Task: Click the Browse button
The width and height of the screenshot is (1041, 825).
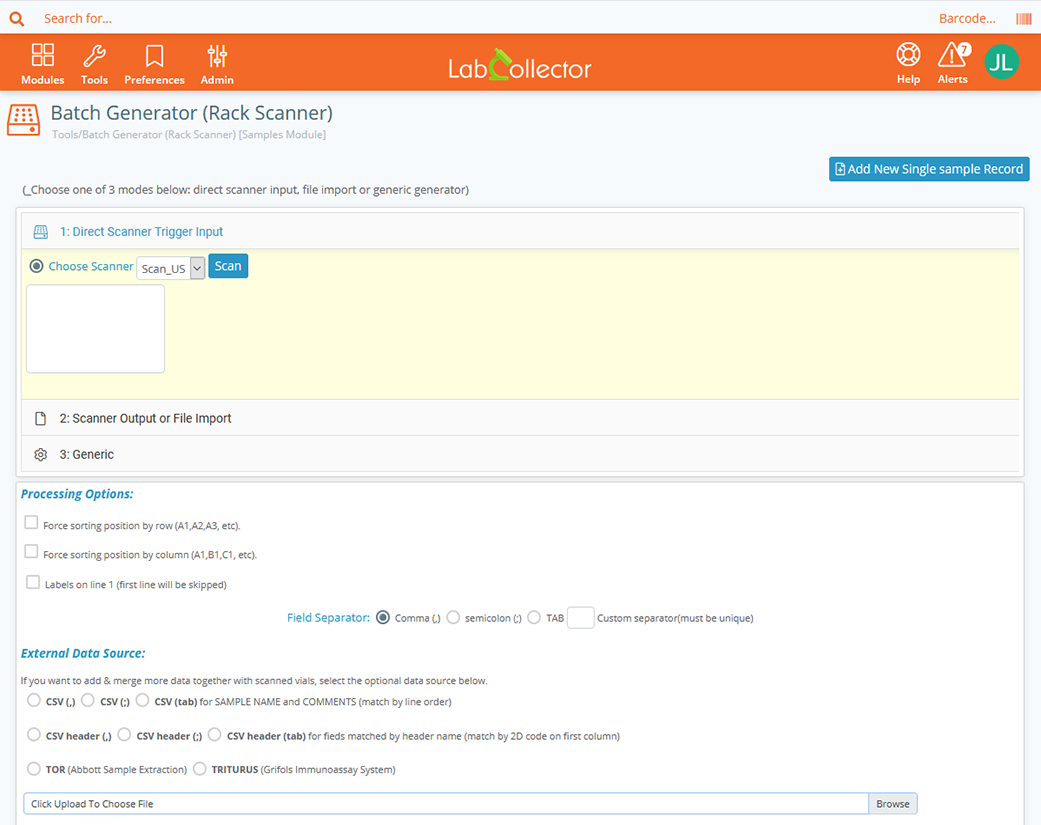Action: point(893,804)
